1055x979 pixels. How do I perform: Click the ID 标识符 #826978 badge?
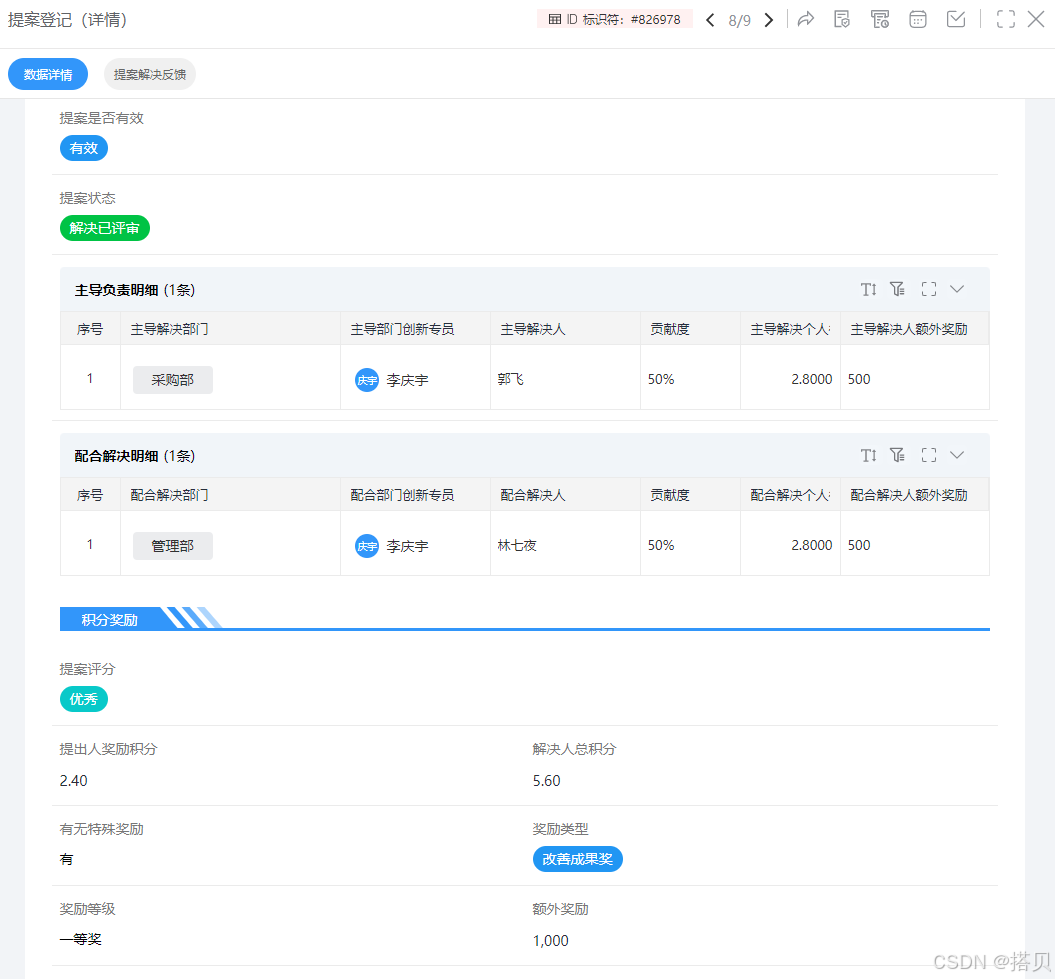coord(615,19)
